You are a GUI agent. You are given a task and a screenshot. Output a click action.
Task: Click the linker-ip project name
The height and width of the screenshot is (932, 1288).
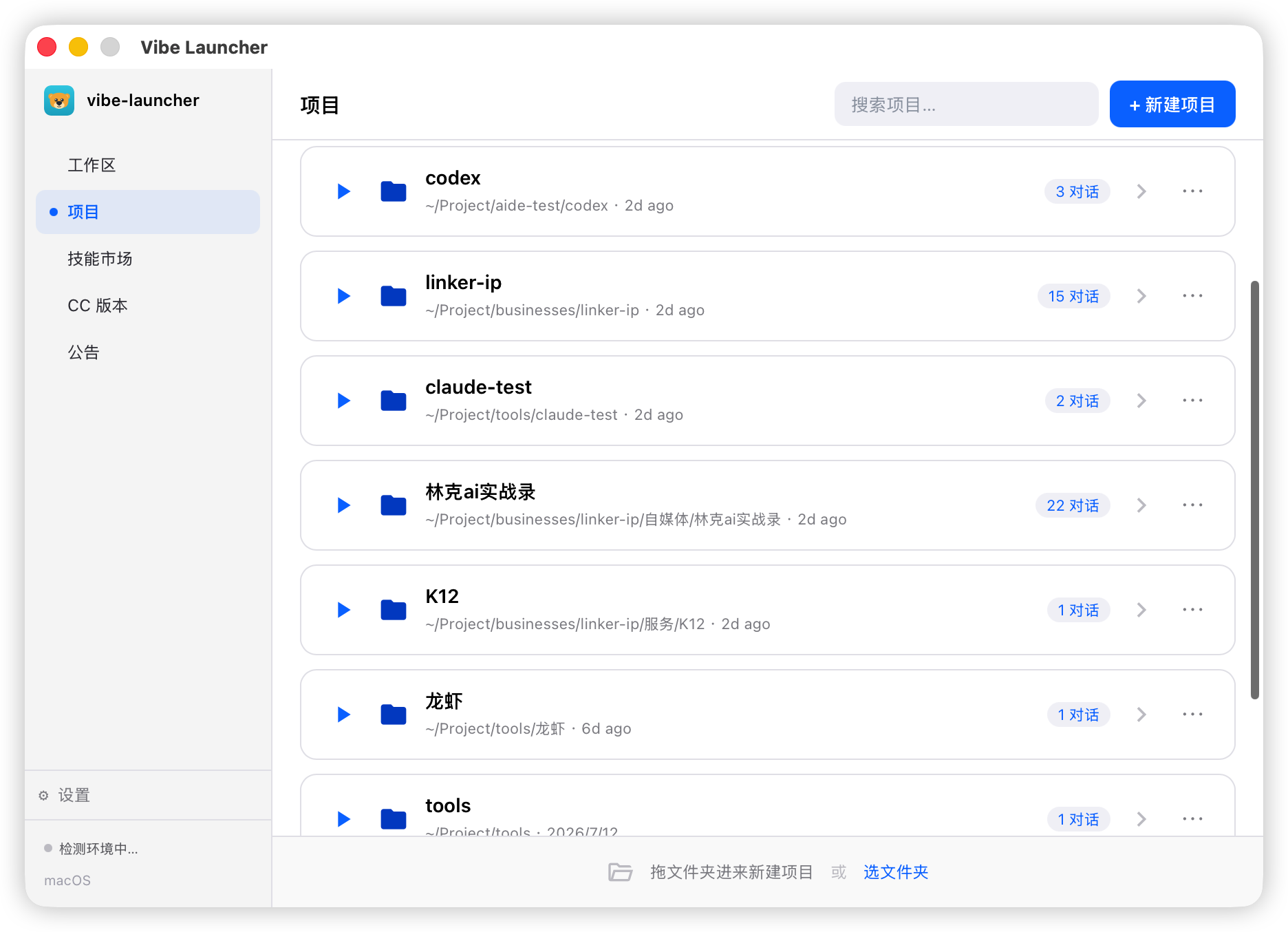463,282
